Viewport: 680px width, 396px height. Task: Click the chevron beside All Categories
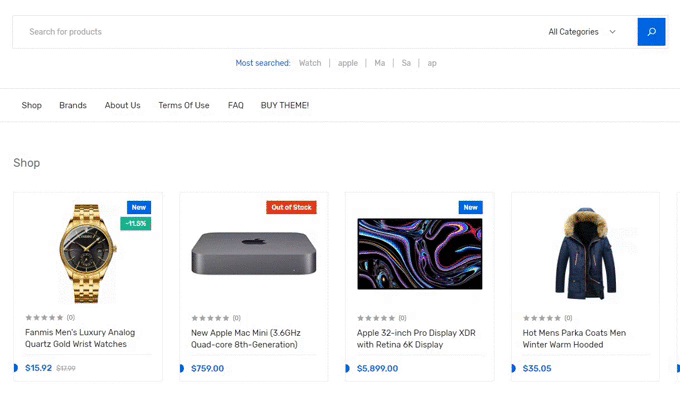click(x=612, y=32)
